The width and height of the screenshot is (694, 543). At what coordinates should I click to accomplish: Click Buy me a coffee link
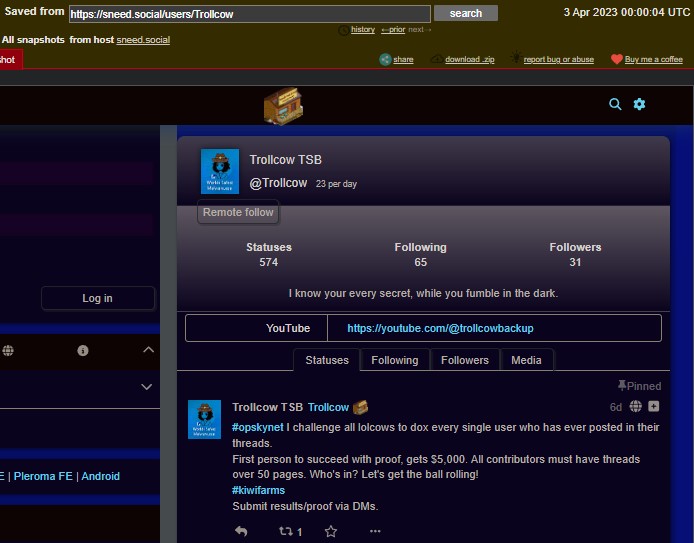tap(654, 59)
